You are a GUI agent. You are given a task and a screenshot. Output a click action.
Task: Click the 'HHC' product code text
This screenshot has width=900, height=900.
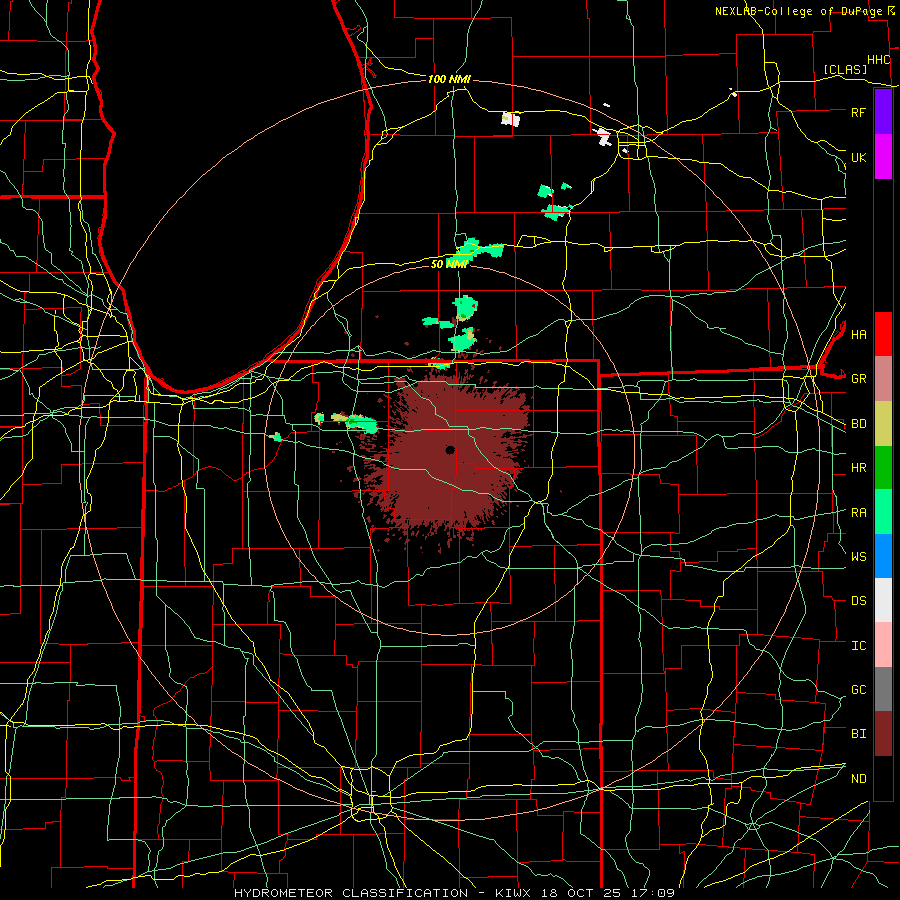(878, 60)
